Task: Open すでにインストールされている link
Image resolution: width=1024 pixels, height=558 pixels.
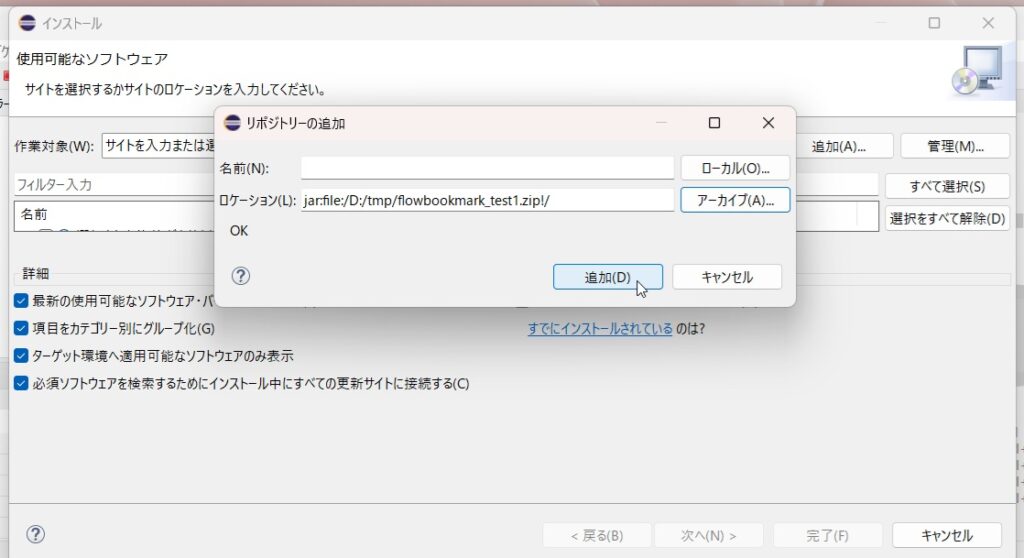Action: pos(600,328)
